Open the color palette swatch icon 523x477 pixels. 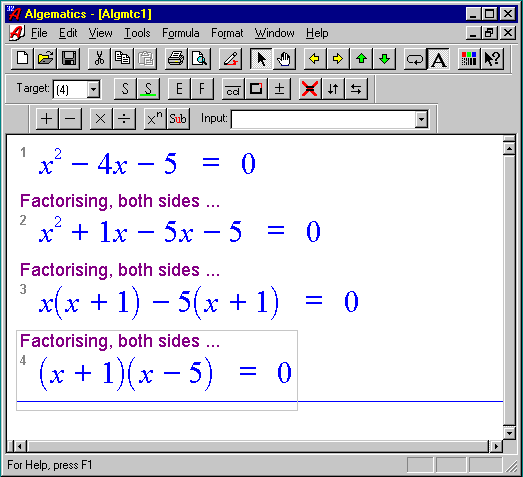pos(469,59)
